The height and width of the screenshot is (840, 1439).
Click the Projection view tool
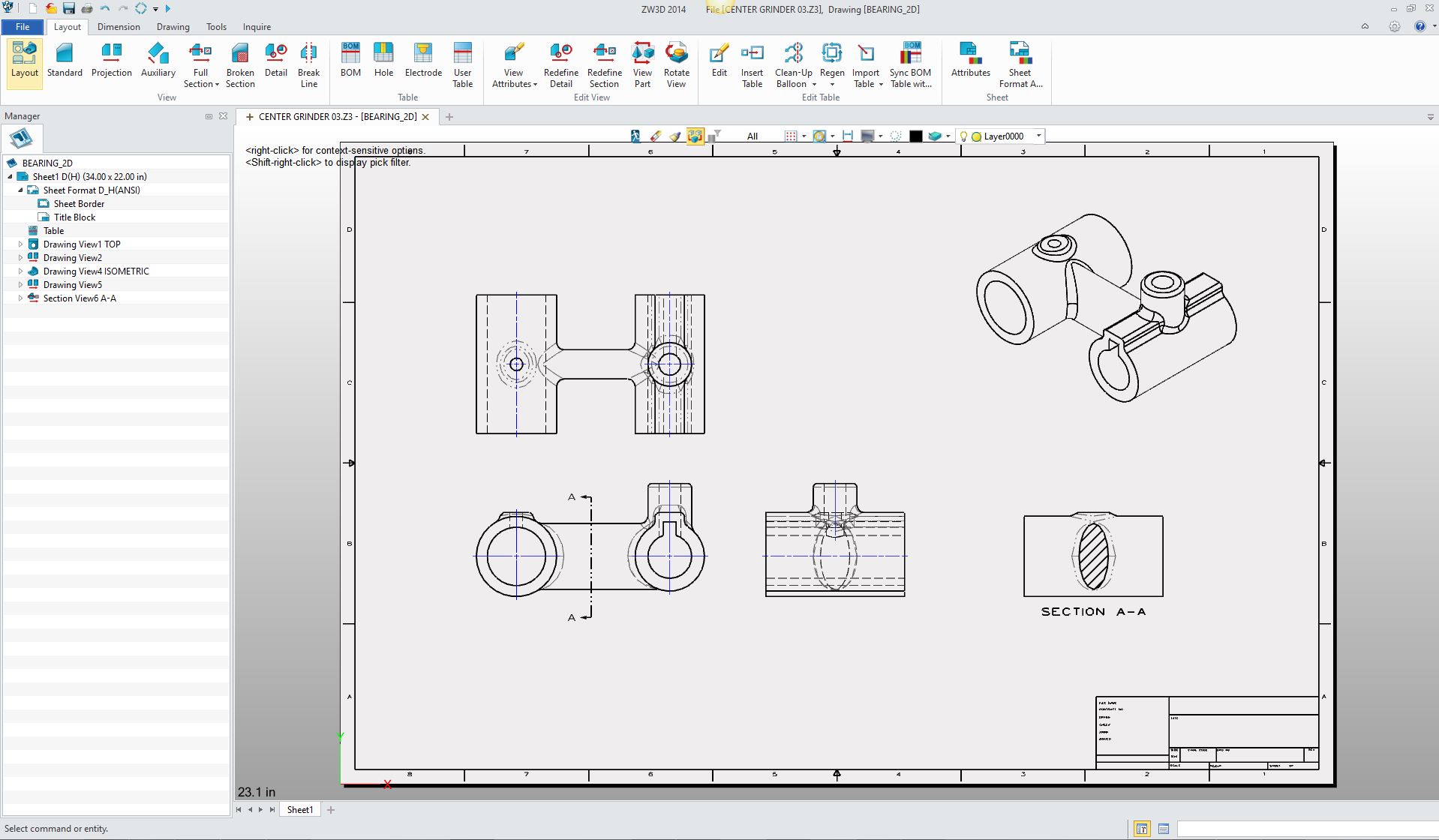pos(112,60)
